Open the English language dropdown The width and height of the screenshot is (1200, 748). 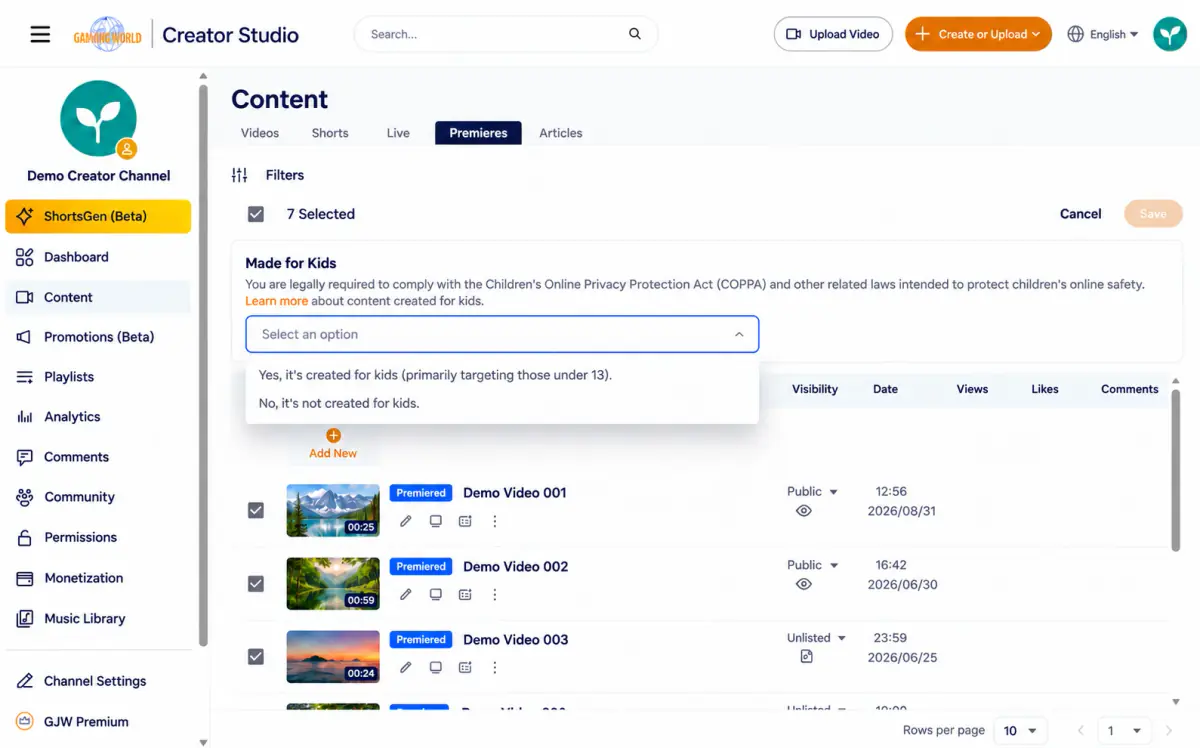click(x=1103, y=34)
